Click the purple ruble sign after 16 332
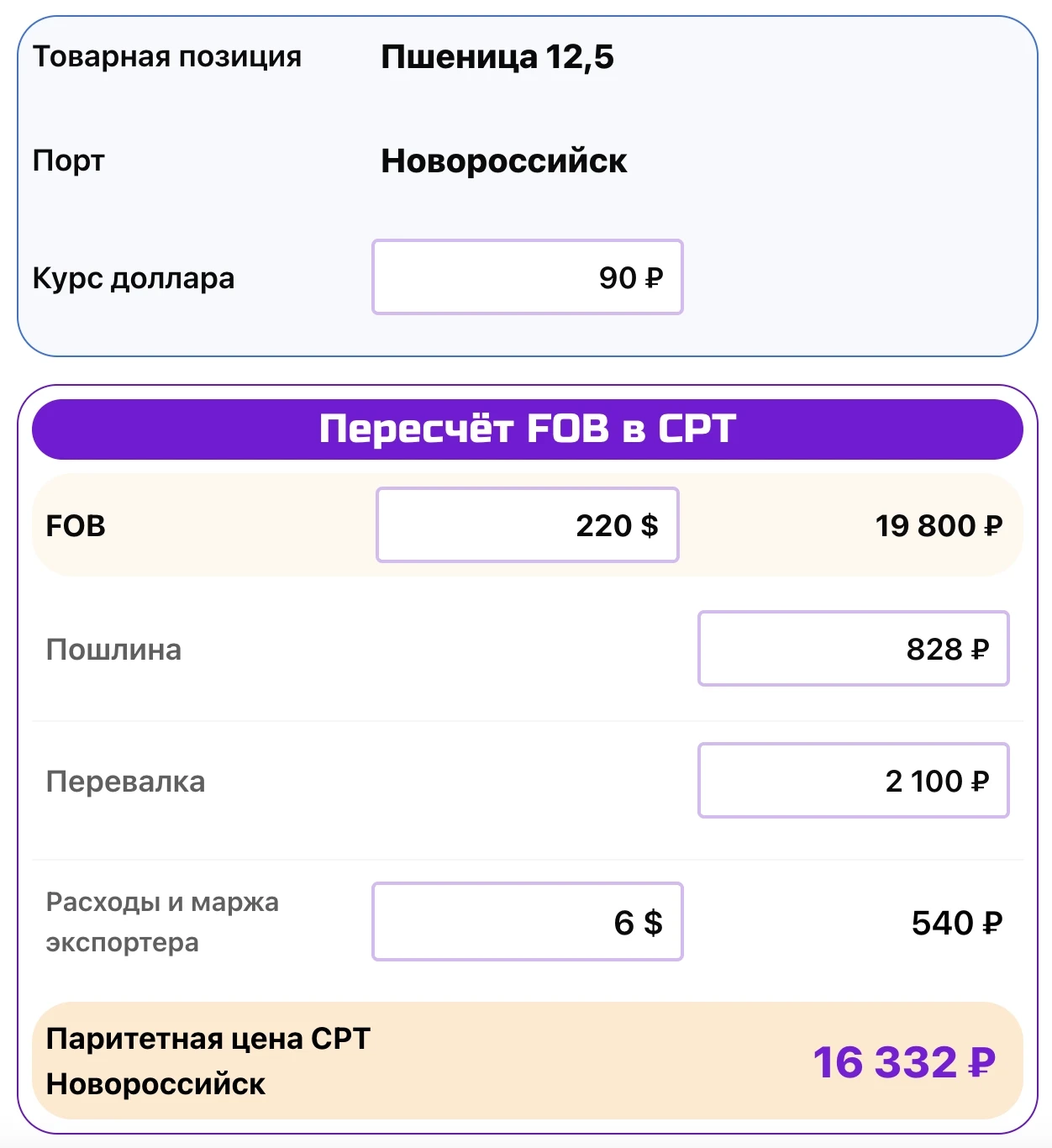 (x=981, y=1063)
